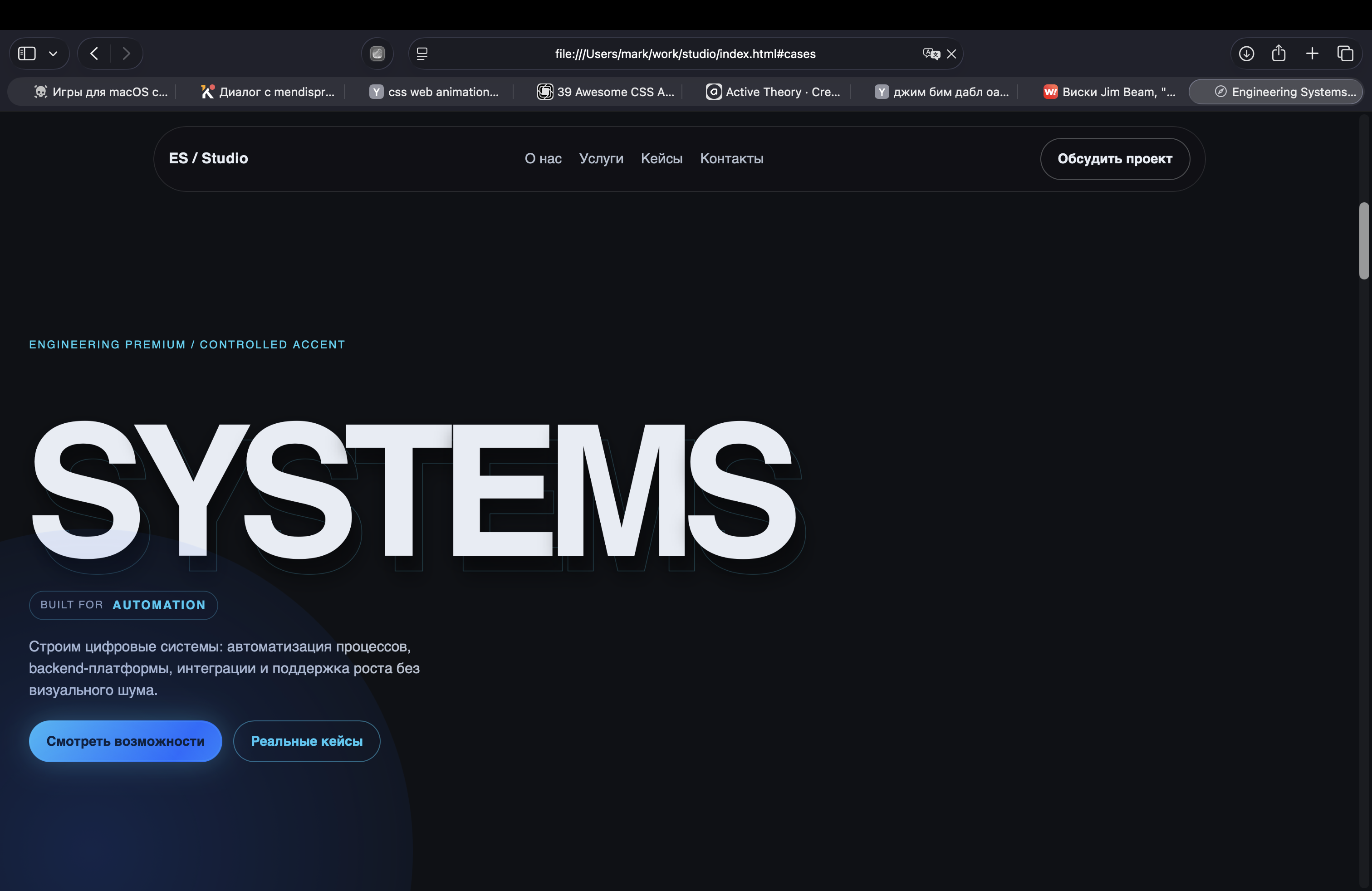Stop loading with the X icon
Screen dimensions: 1372x891
click(x=952, y=54)
